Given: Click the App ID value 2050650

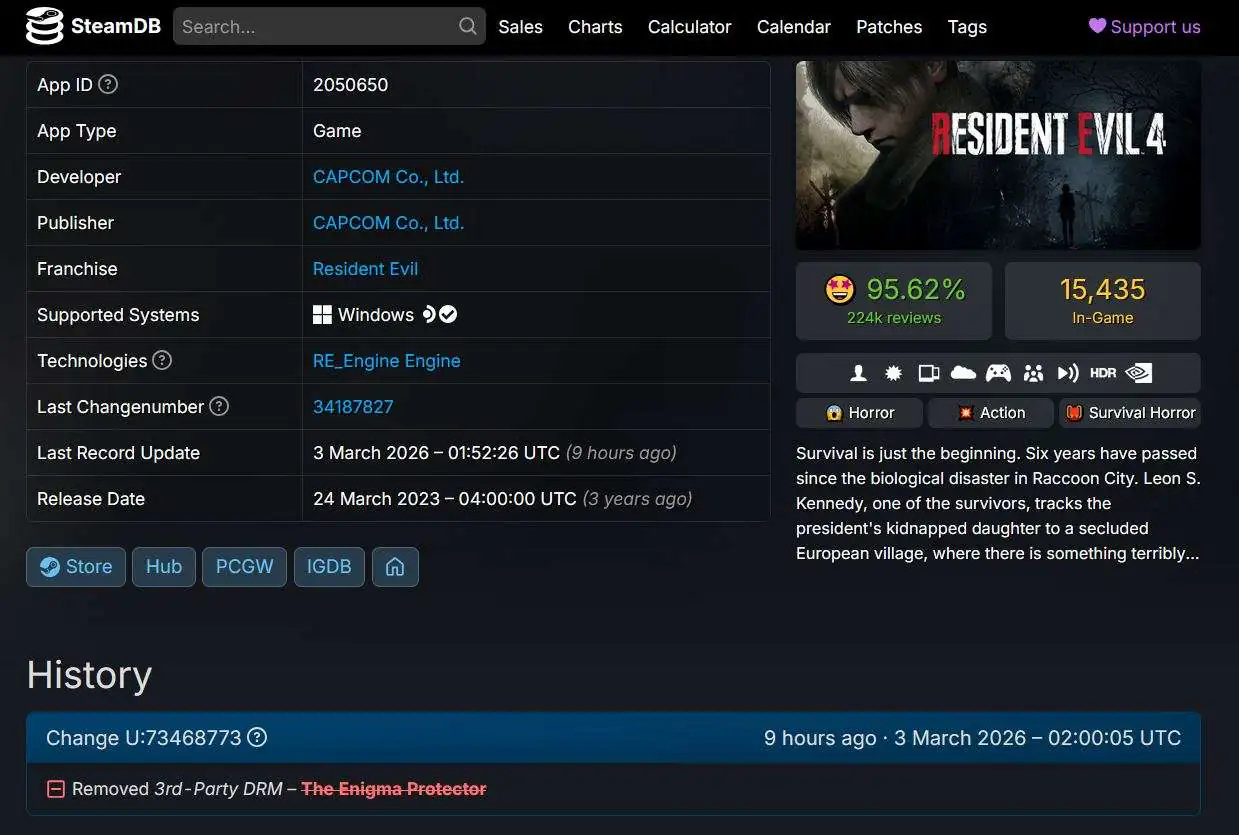Looking at the screenshot, I should pos(350,85).
